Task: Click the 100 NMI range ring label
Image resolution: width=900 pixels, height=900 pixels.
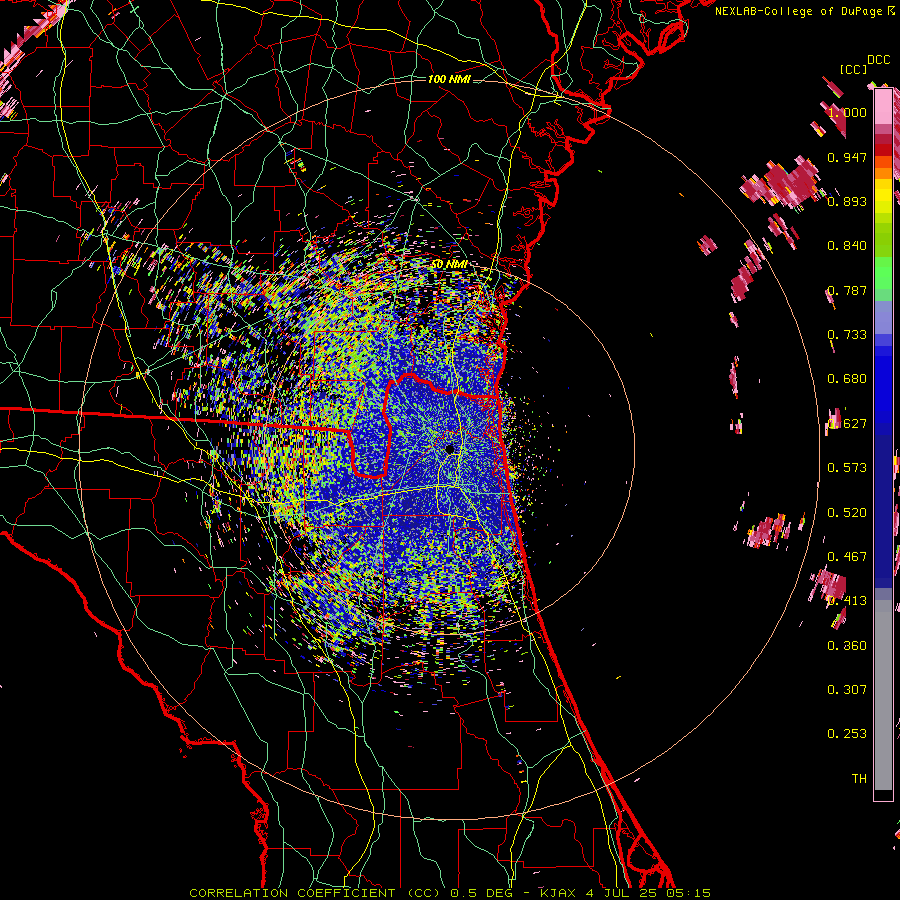Action: tap(449, 79)
